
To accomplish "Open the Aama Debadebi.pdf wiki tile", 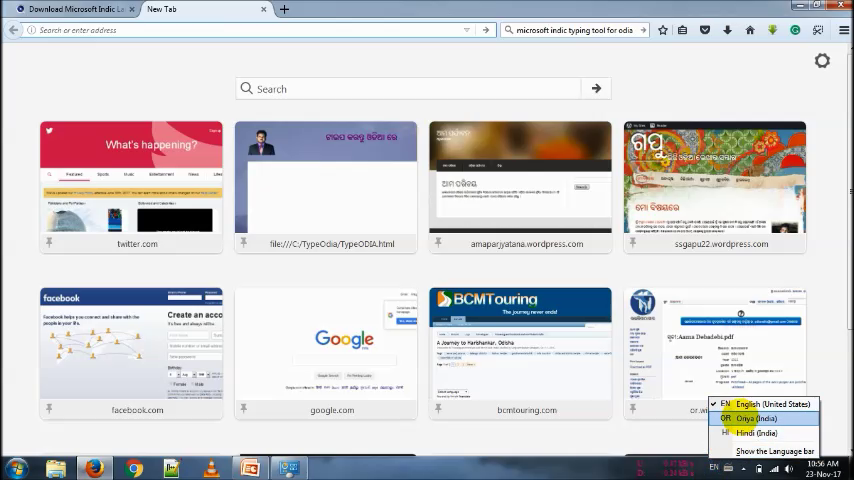I will coord(715,344).
